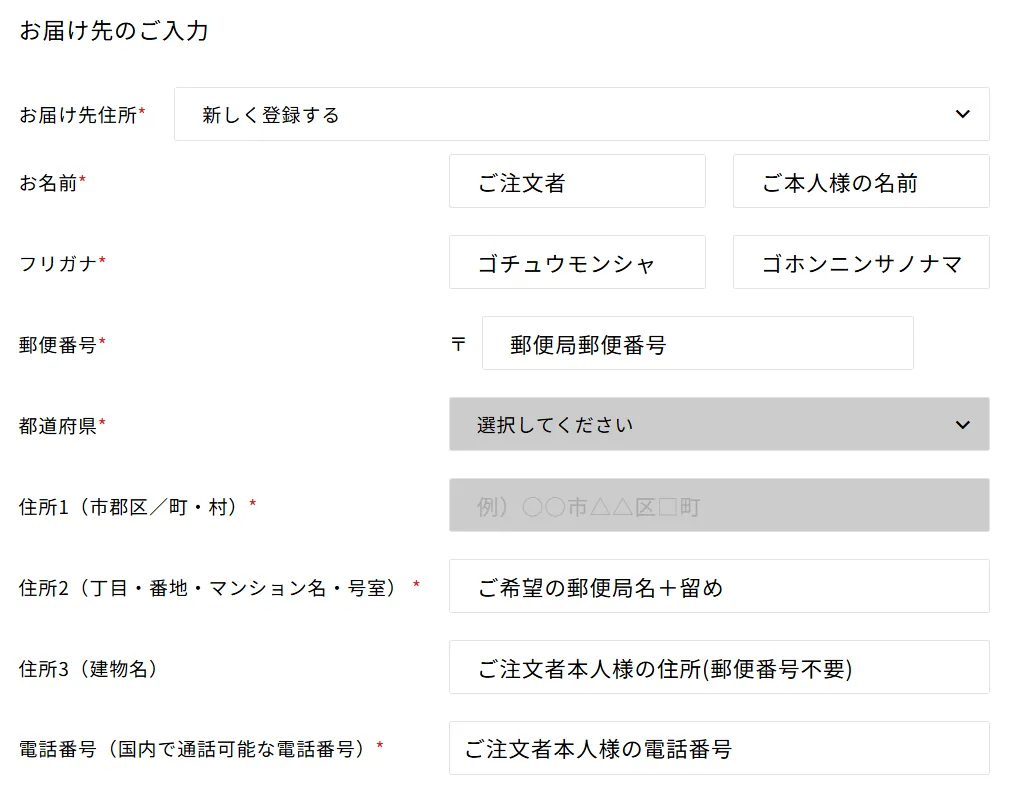Click the greyed 住所1 field with 例）○○市△△区□町

718,506
